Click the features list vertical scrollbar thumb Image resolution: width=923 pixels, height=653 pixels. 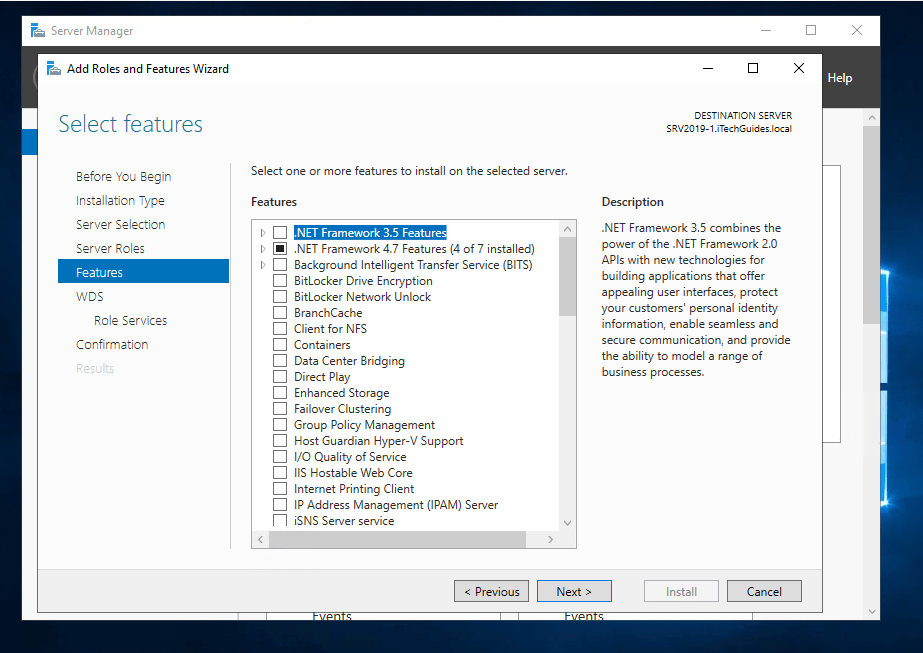(567, 276)
